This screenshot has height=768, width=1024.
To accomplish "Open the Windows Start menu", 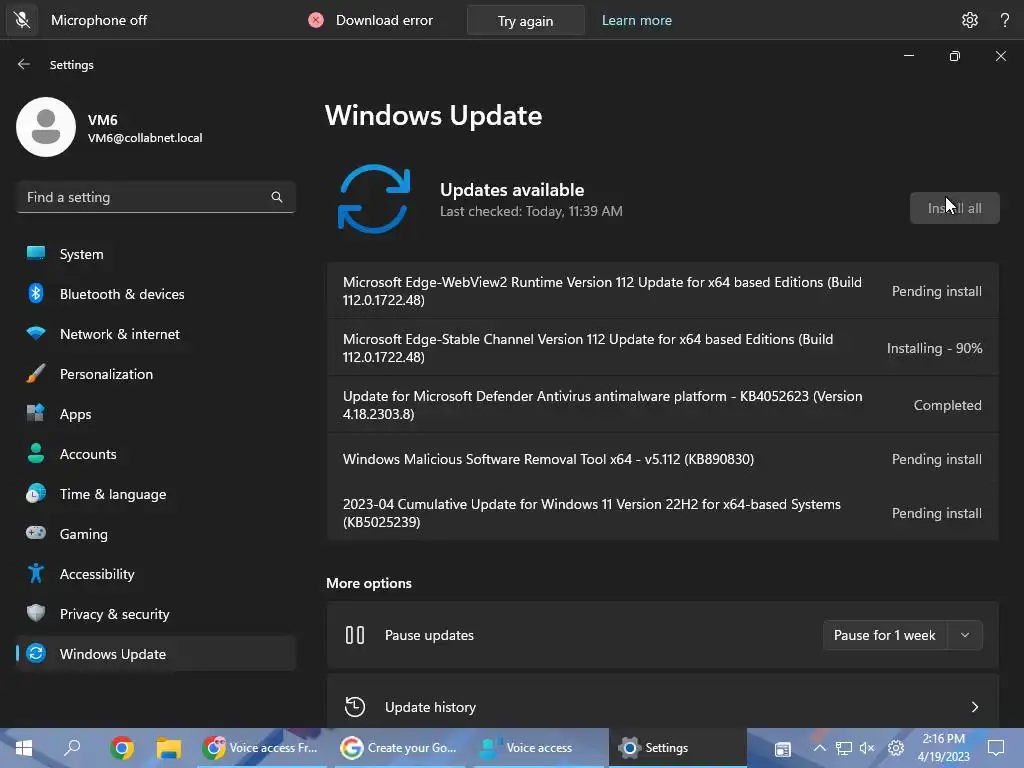I will coord(24,748).
